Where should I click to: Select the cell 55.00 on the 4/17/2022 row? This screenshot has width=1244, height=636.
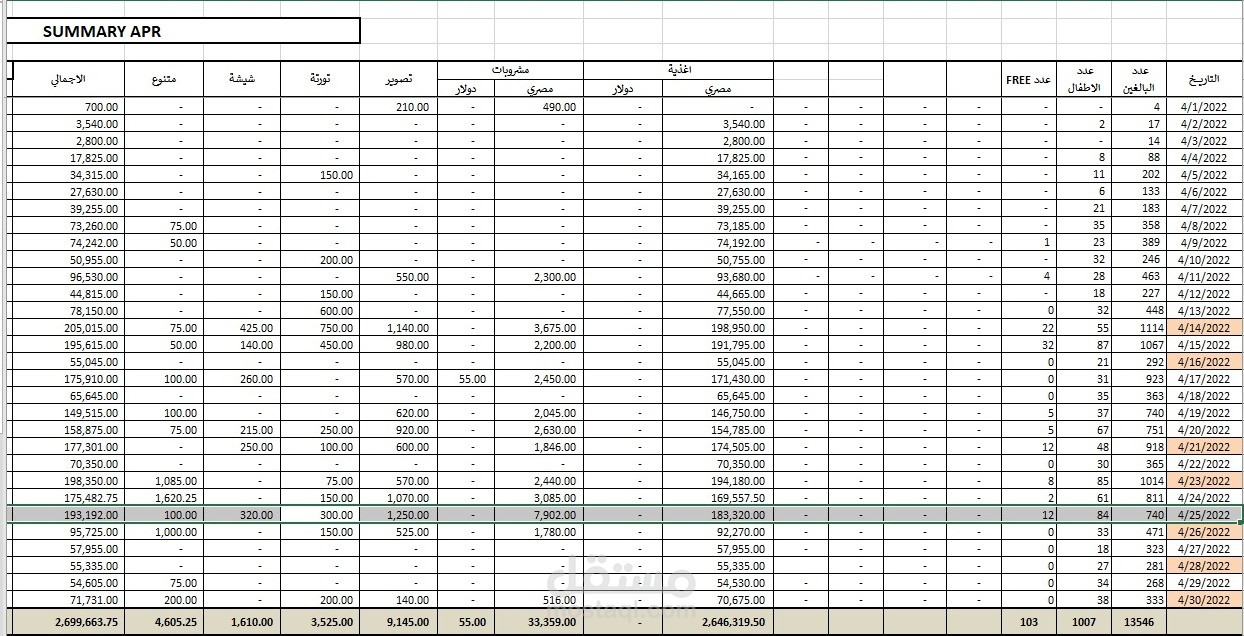click(x=464, y=378)
